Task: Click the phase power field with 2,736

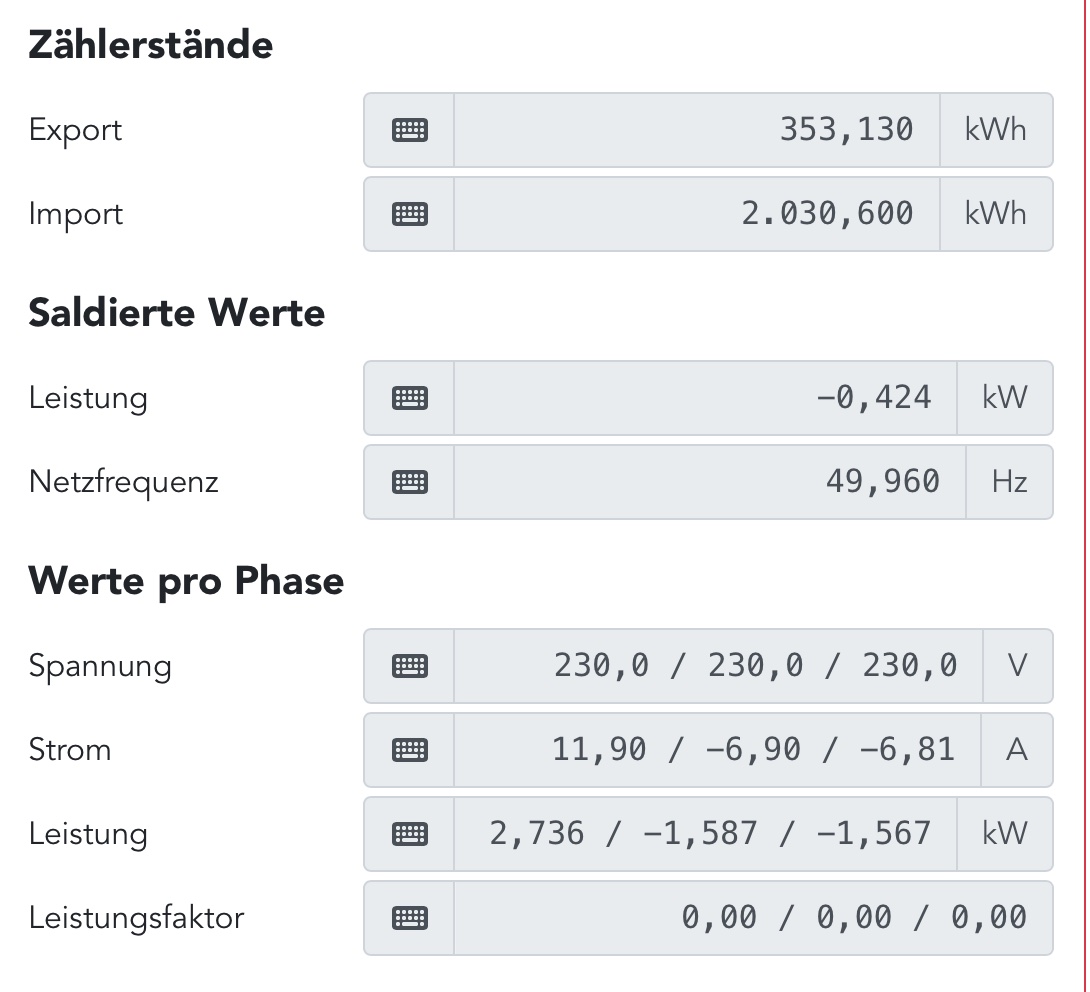Action: [705, 834]
